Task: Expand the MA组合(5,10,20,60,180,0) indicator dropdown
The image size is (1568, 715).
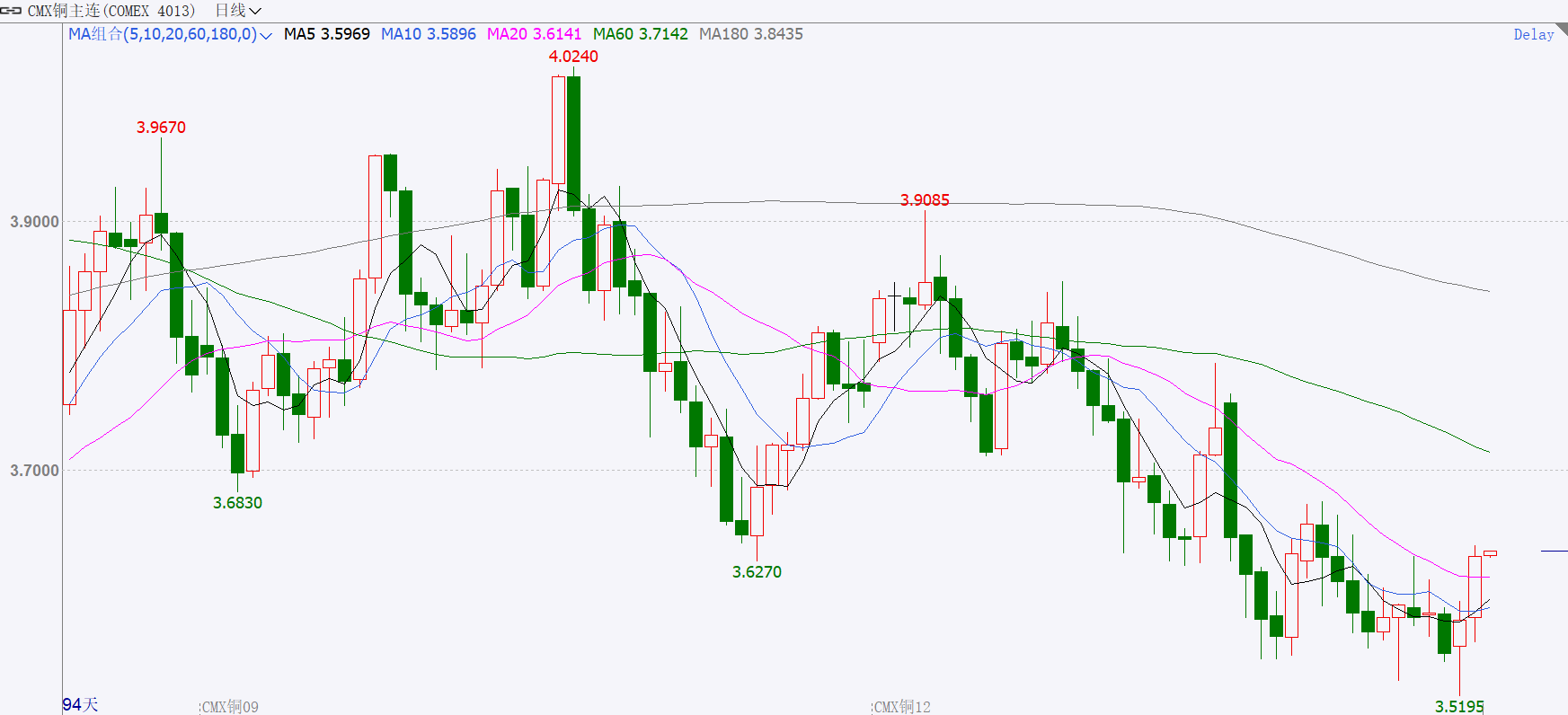Action: pos(171,34)
